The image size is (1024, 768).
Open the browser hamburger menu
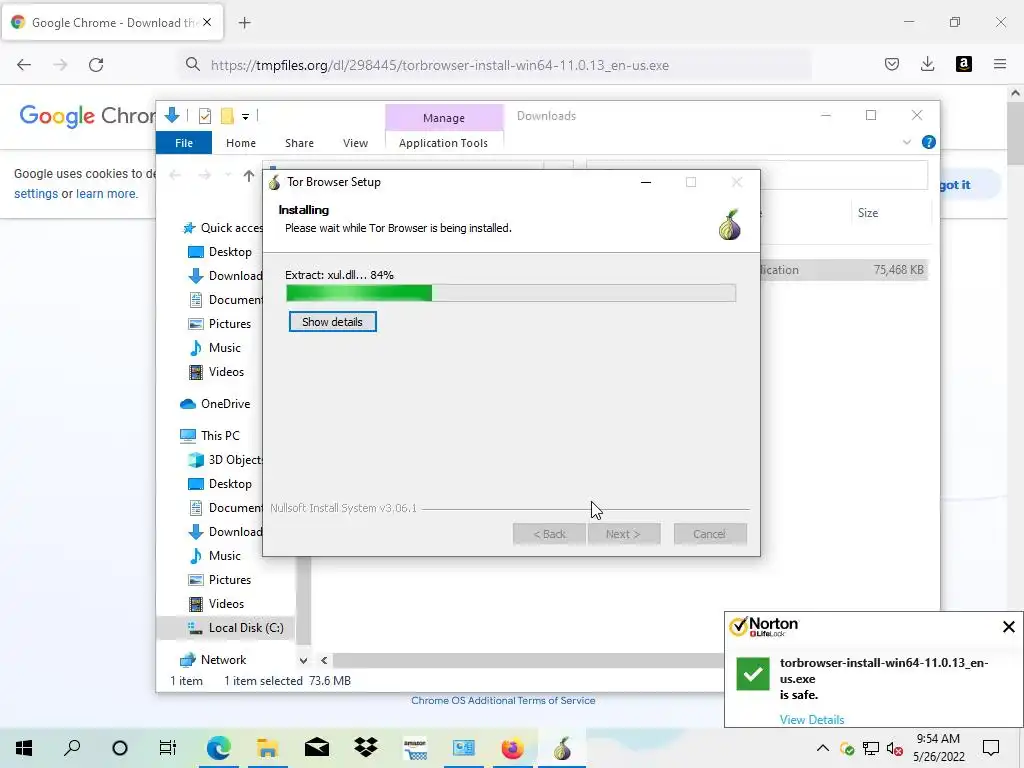999,64
